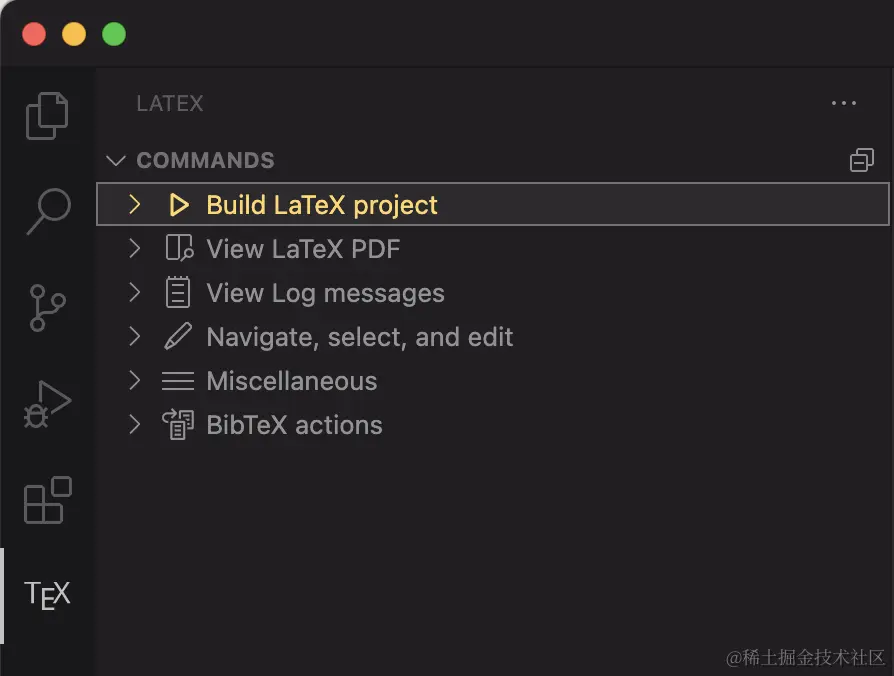894x676 pixels.
Task: Click the BibTeX actions book icon
Action: pyautogui.click(x=179, y=424)
